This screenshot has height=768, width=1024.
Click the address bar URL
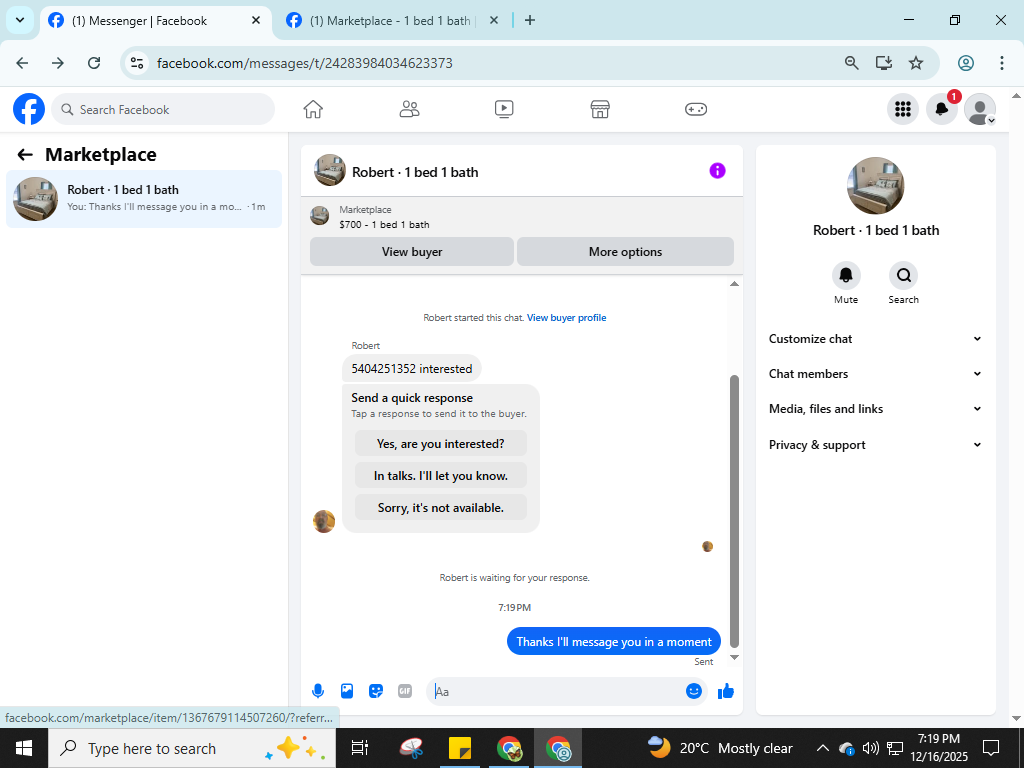click(304, 63)
